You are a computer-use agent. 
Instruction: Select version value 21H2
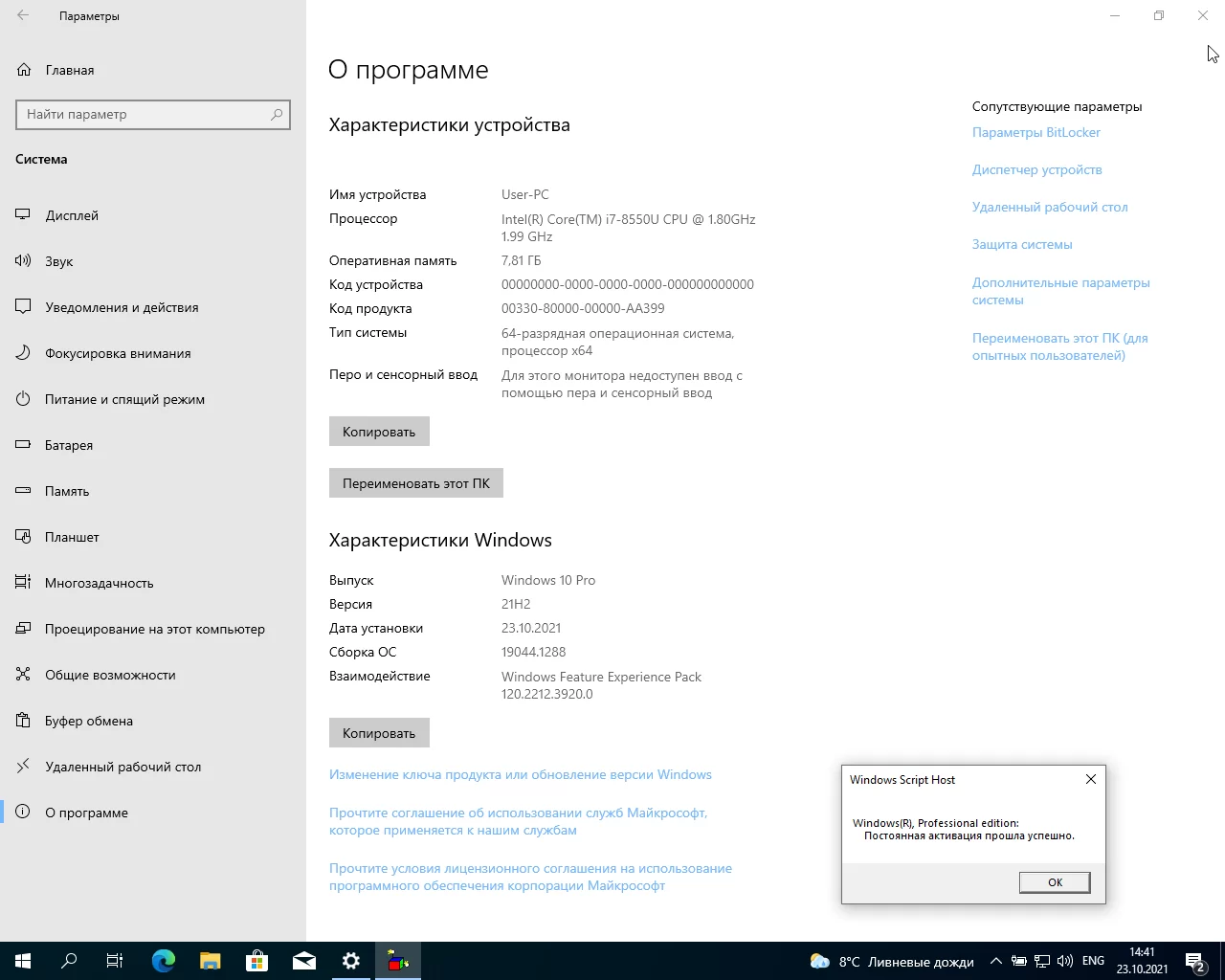tap(516, 604)
